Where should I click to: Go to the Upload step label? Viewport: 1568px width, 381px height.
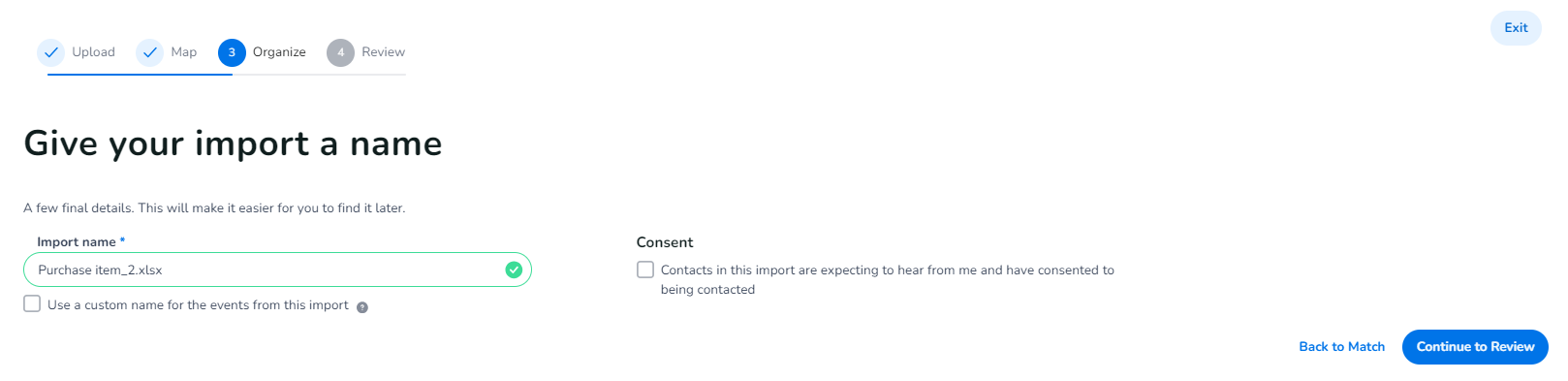tap(93, 52)
